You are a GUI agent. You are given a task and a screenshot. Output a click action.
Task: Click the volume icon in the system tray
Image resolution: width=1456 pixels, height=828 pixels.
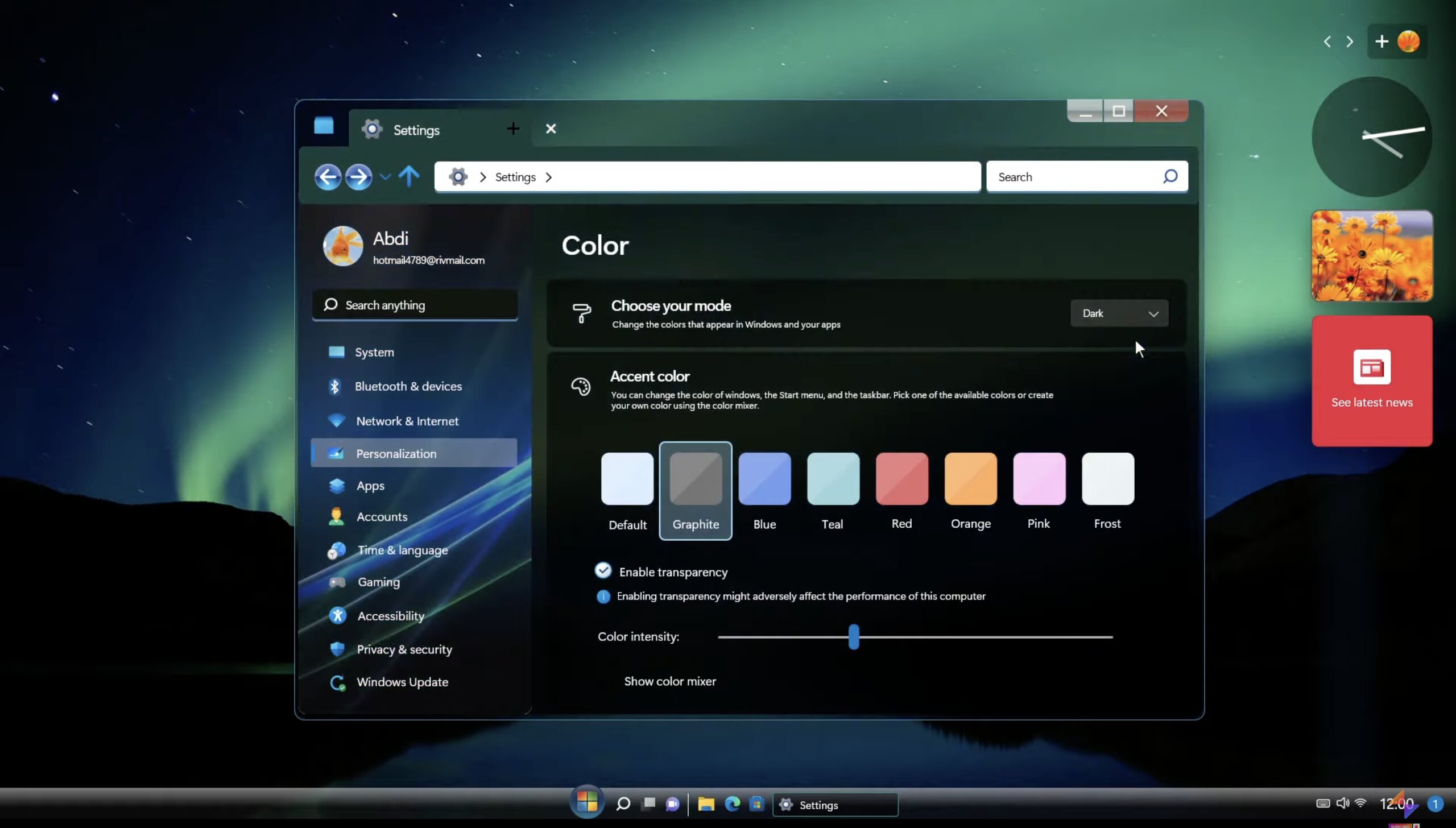click(x=1342, y=803)
